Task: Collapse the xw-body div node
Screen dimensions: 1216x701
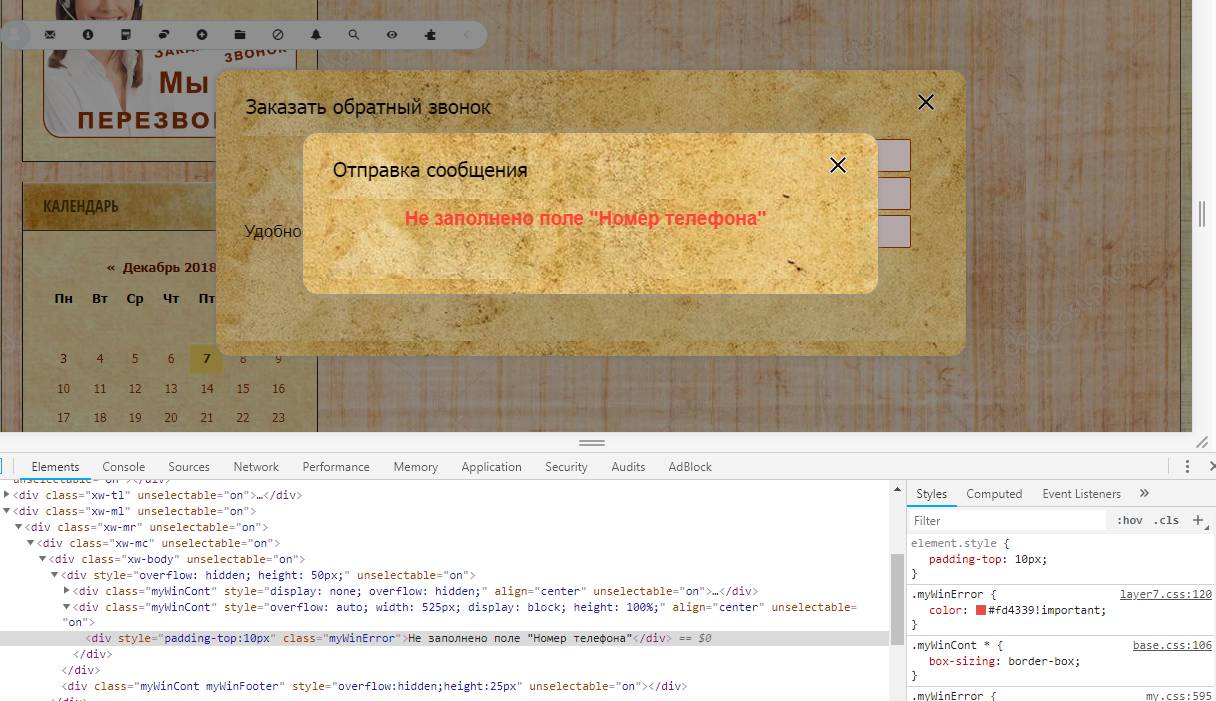Action: coord(43,559)
